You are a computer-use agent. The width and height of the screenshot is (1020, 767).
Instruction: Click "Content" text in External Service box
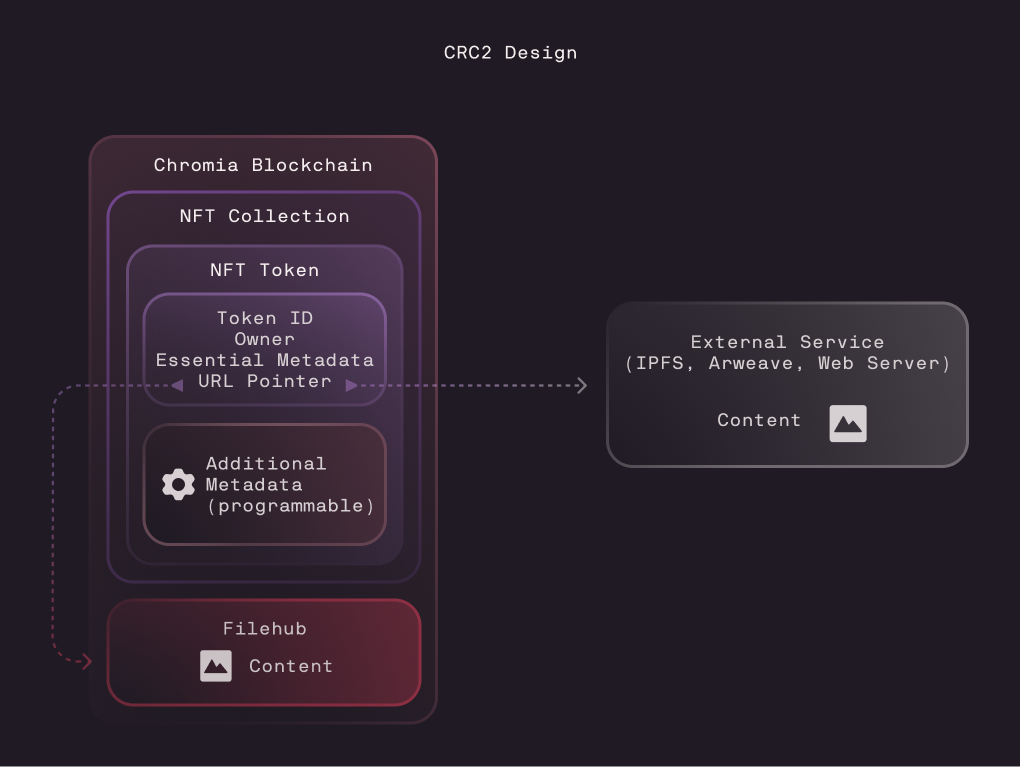coord(758,420)
